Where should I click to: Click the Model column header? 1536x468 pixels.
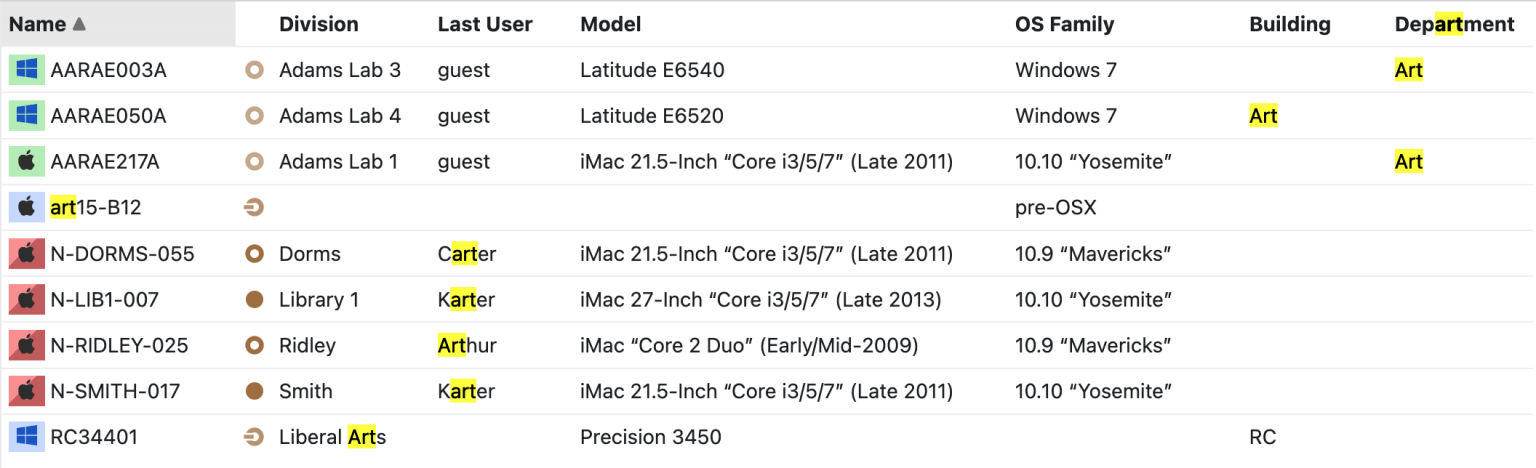click(x=611, y=24)
